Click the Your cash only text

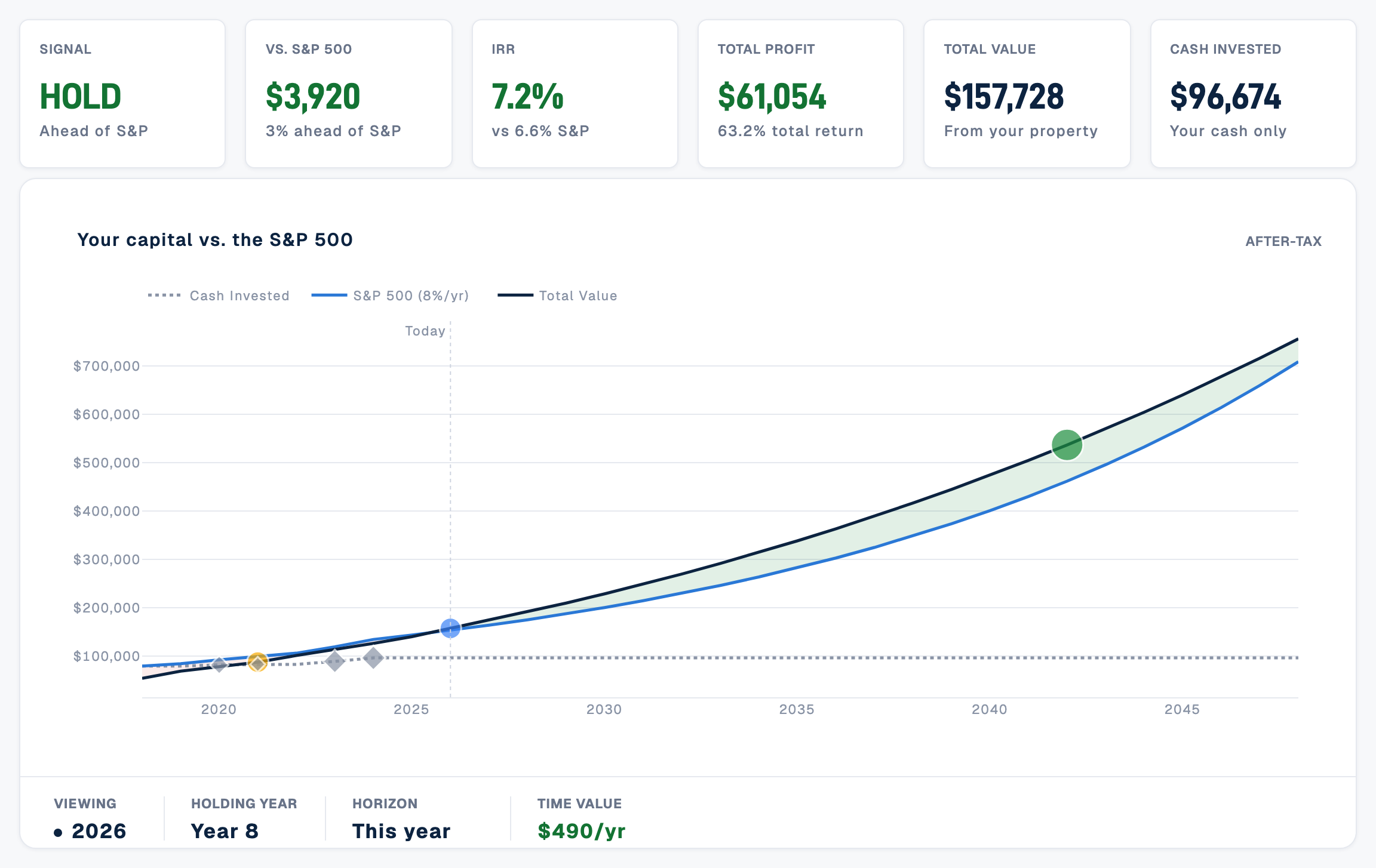[x=1228, y=131]
